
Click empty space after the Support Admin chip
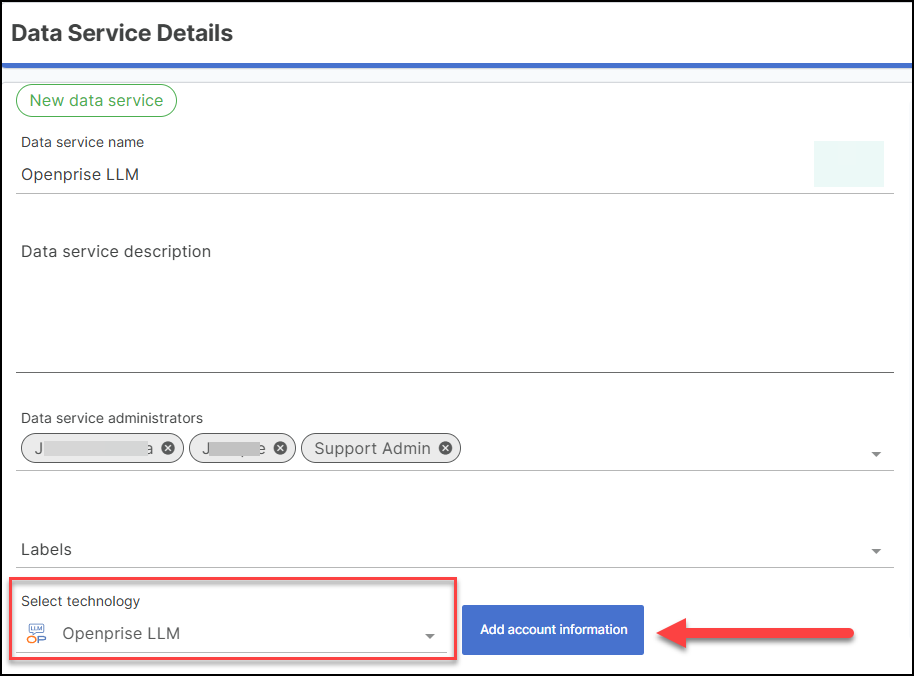pyautogui.click(x=660, y=448)
